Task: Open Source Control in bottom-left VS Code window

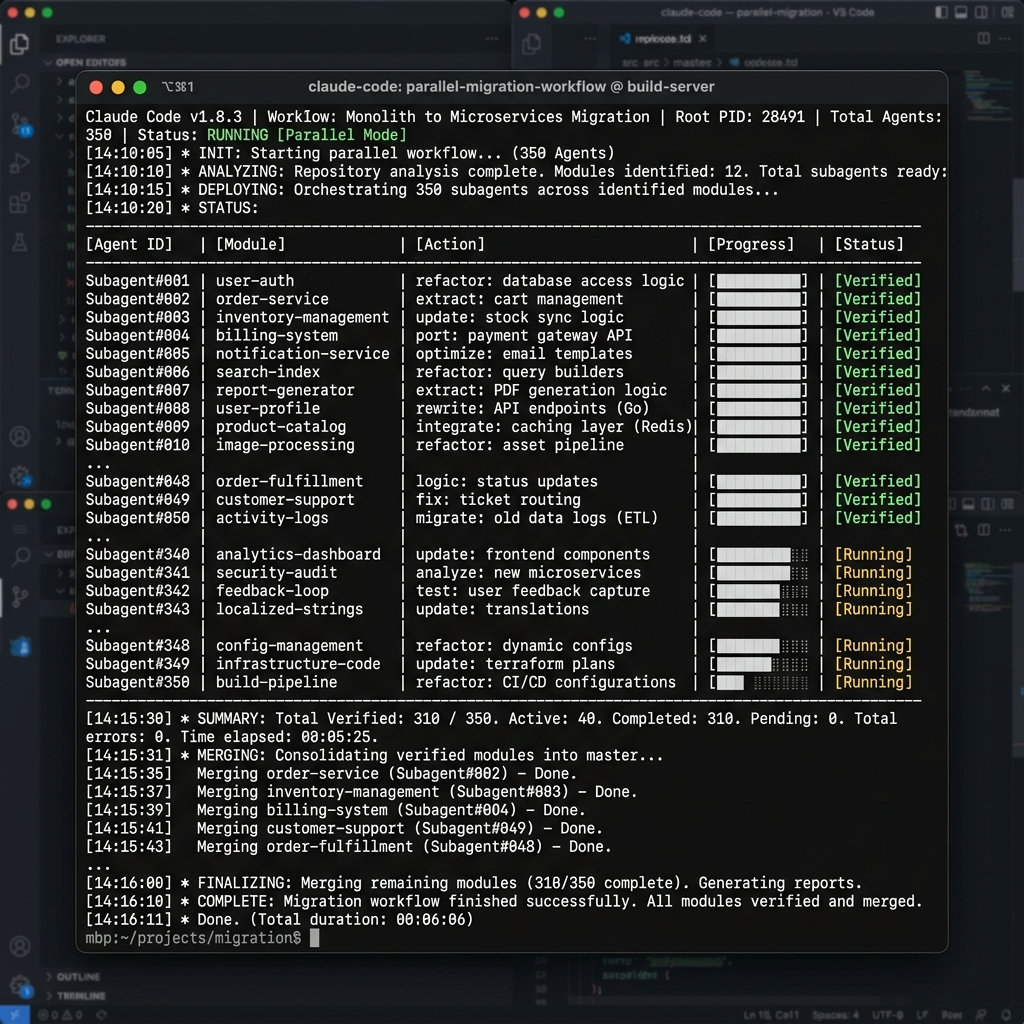Action: 20,596
